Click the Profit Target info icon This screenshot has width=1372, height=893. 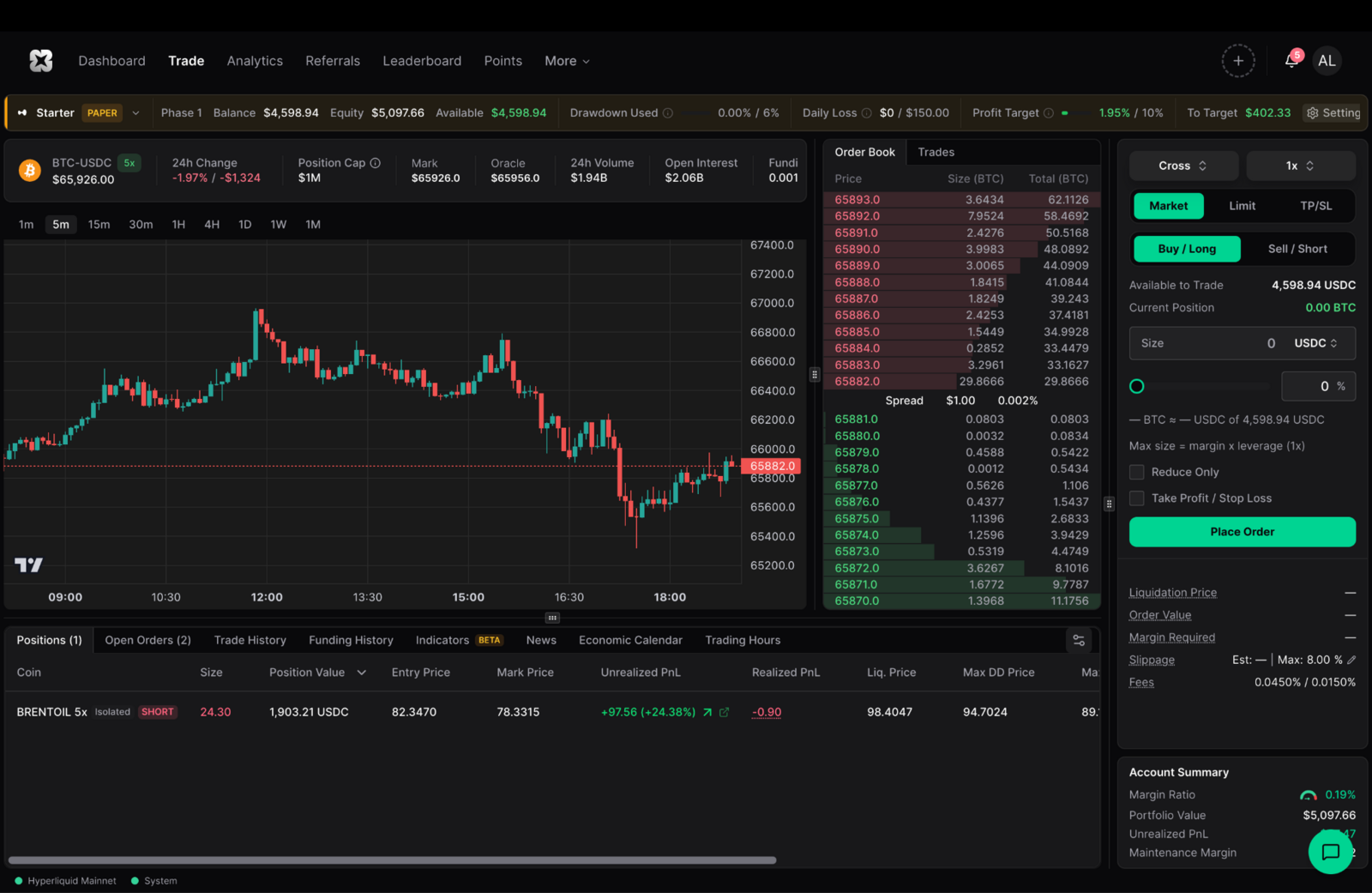coord(1048,113)
